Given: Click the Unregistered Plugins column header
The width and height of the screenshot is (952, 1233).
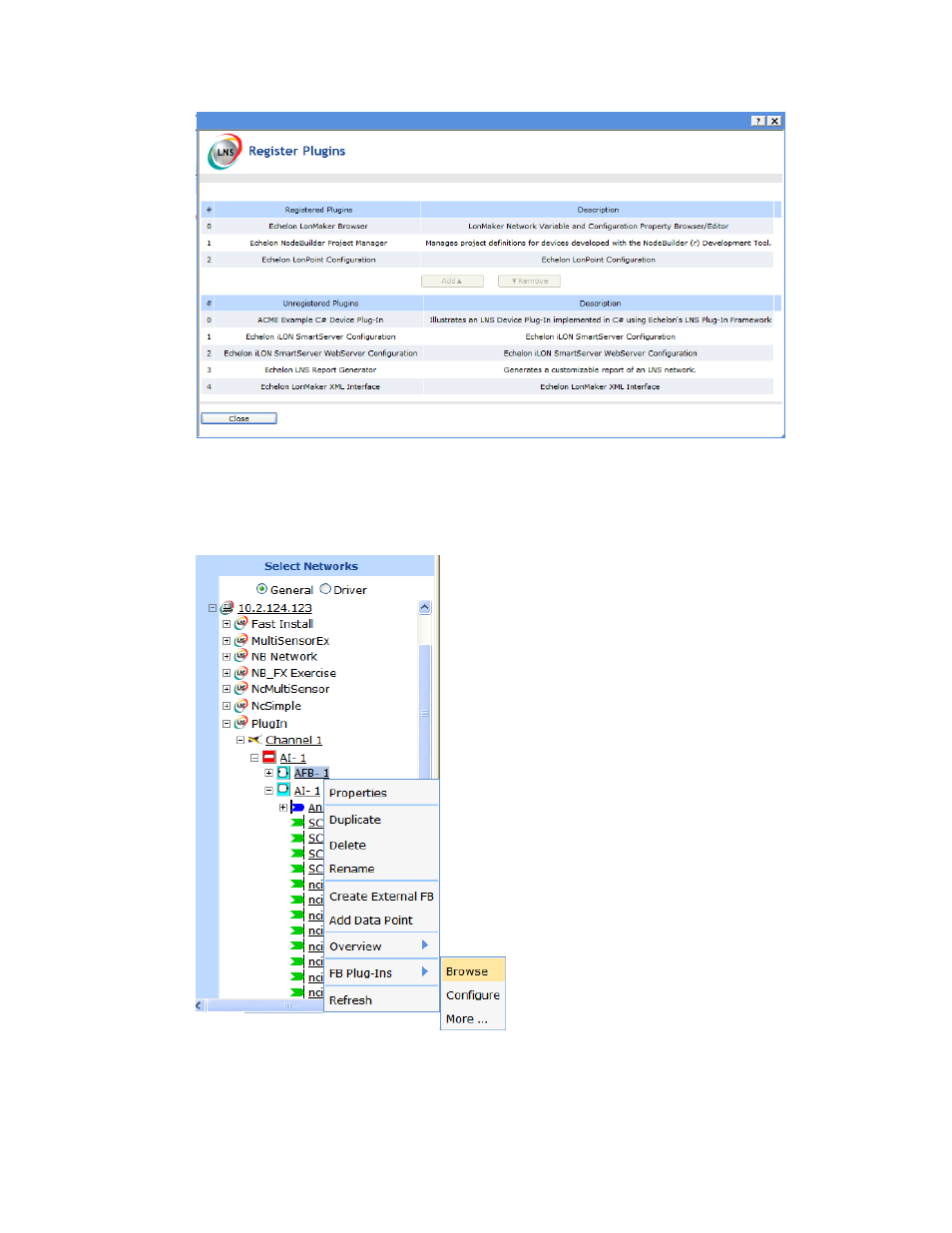Looking at the screenshot, I should (x=320, y=304).
